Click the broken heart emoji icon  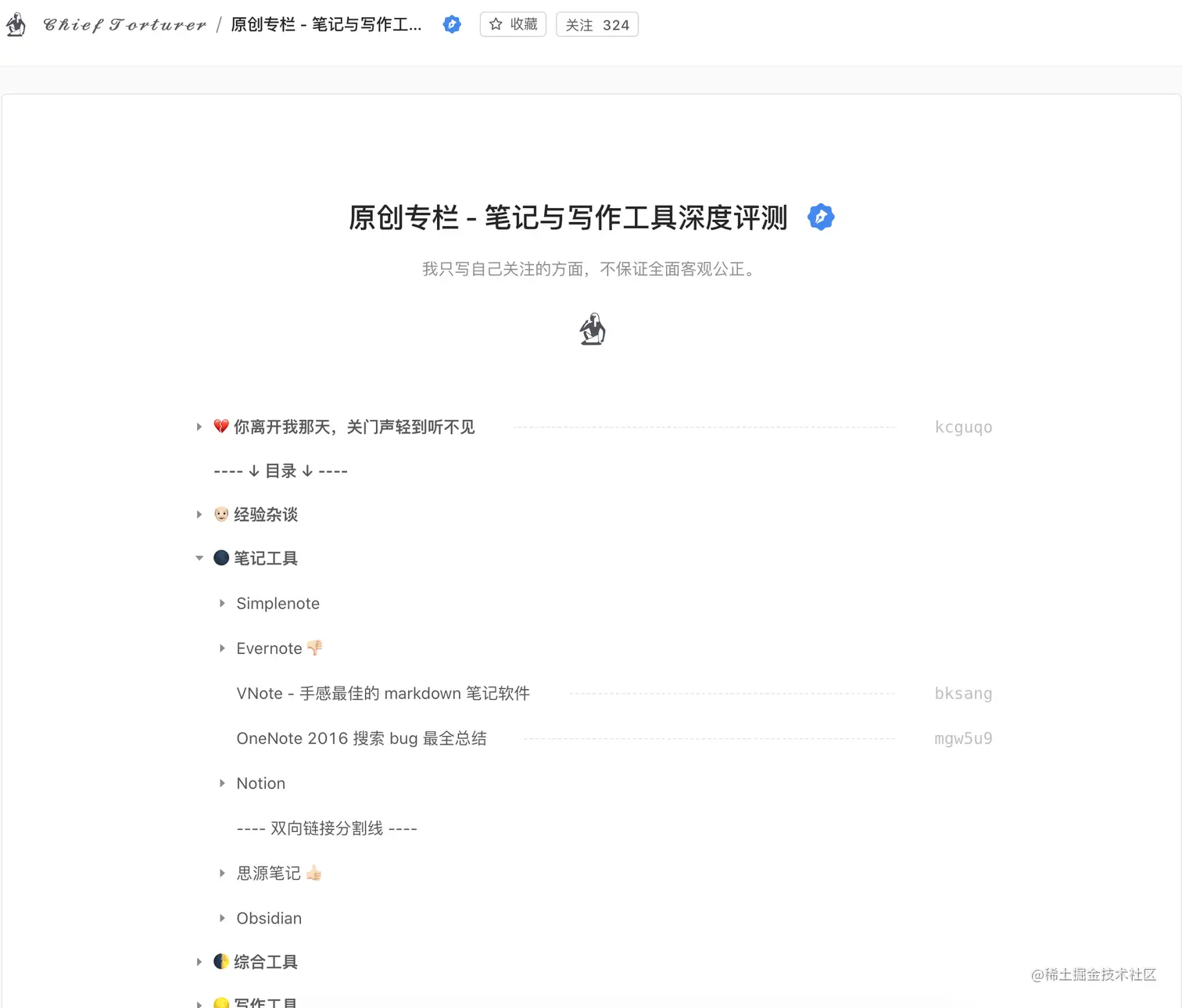[x=221, y=427]
